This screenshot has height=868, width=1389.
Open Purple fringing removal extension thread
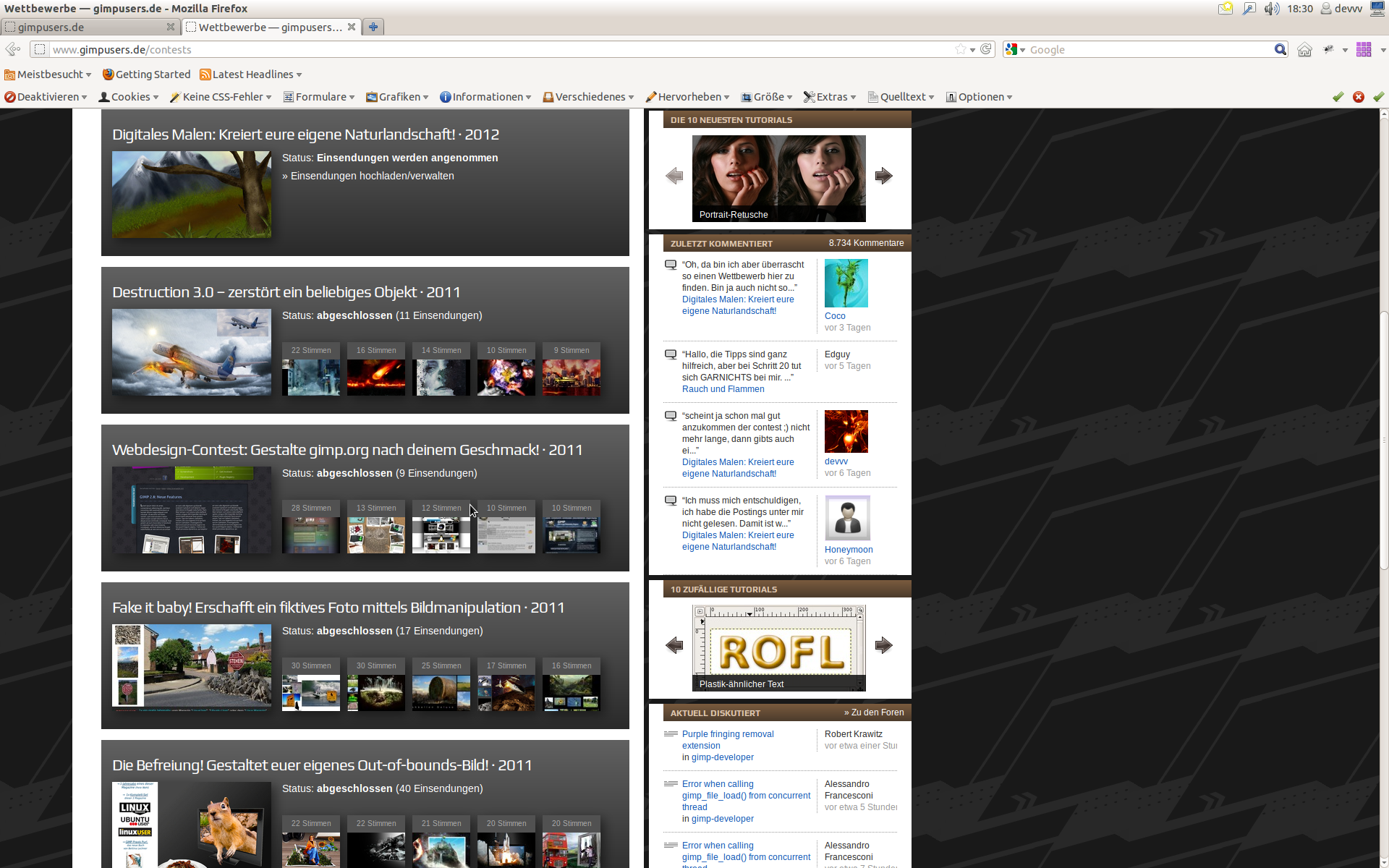pos(728,740)
